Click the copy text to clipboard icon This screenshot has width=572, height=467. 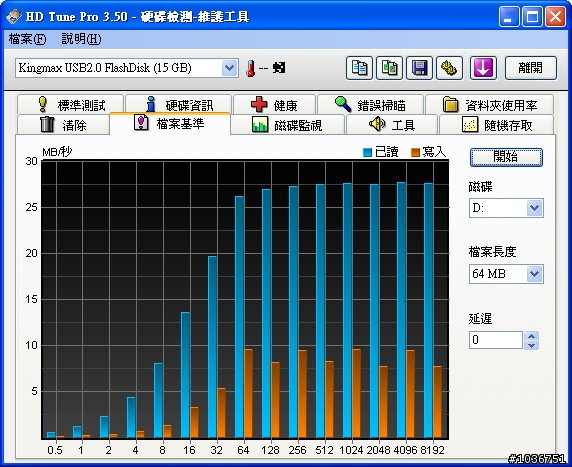(x=359, y=68)
